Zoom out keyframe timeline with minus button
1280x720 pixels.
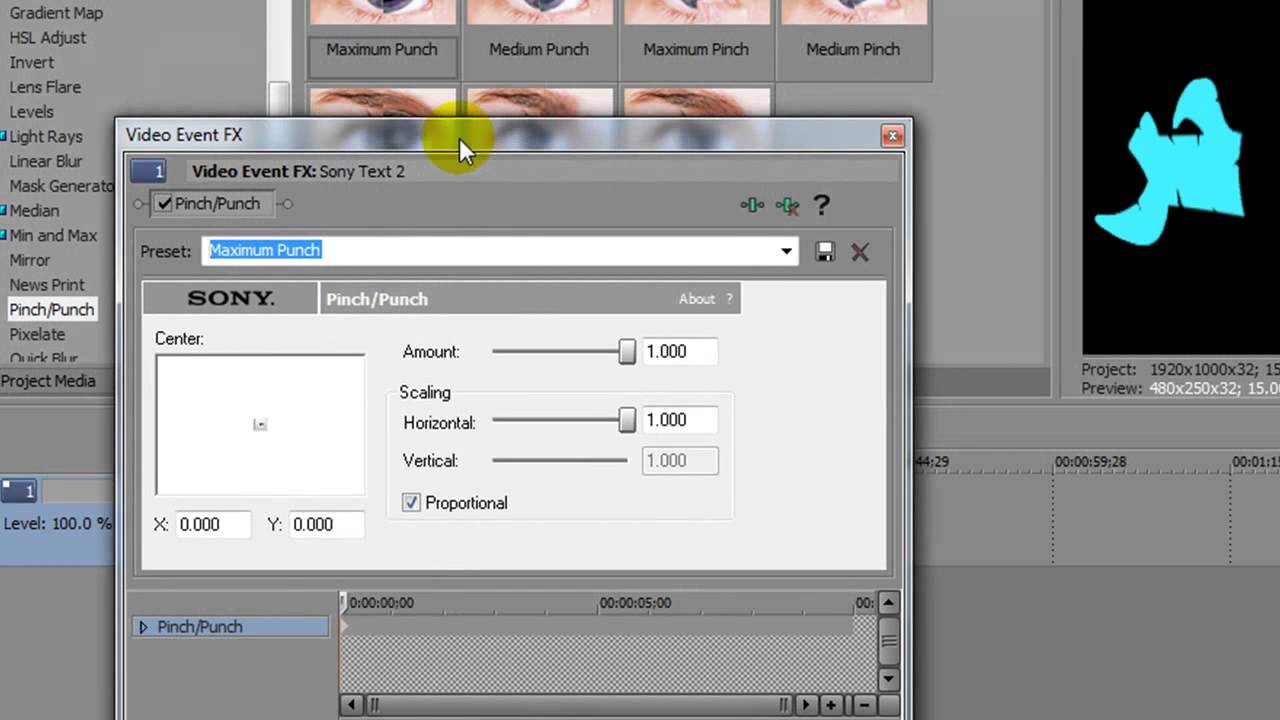click(863, 705)
